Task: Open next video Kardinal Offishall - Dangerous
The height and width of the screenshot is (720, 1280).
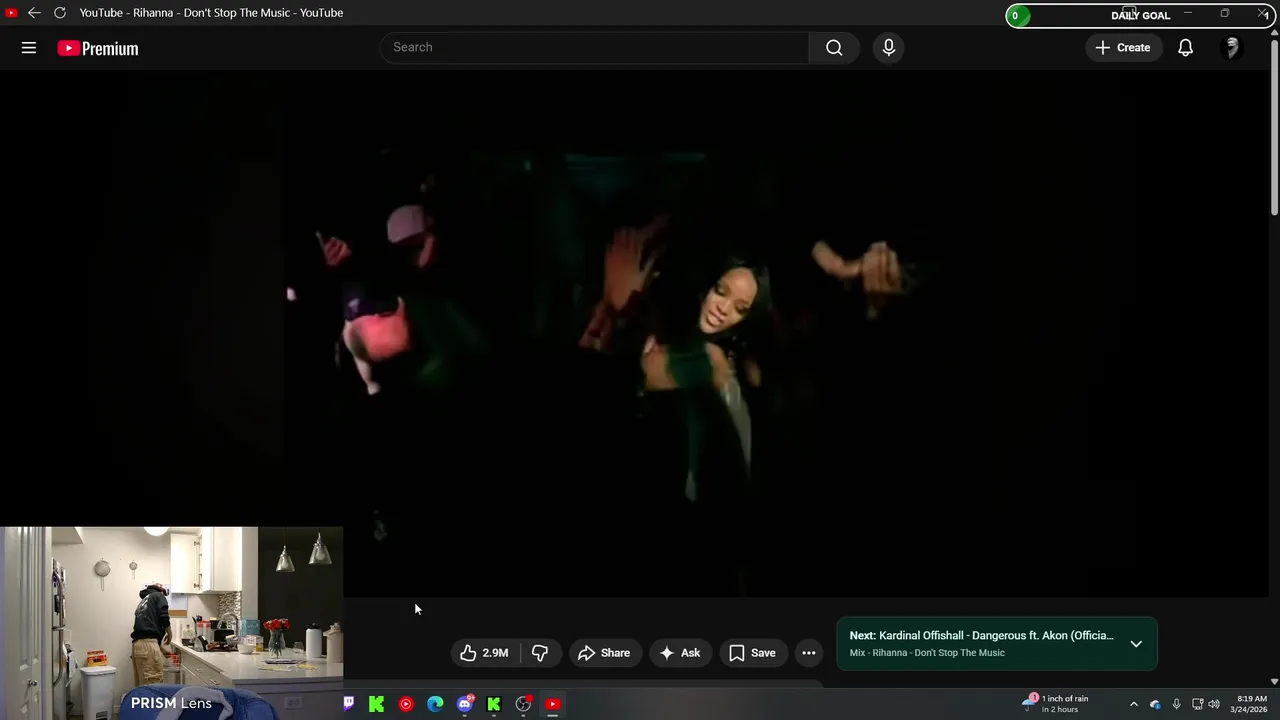Action: point(981,636)
